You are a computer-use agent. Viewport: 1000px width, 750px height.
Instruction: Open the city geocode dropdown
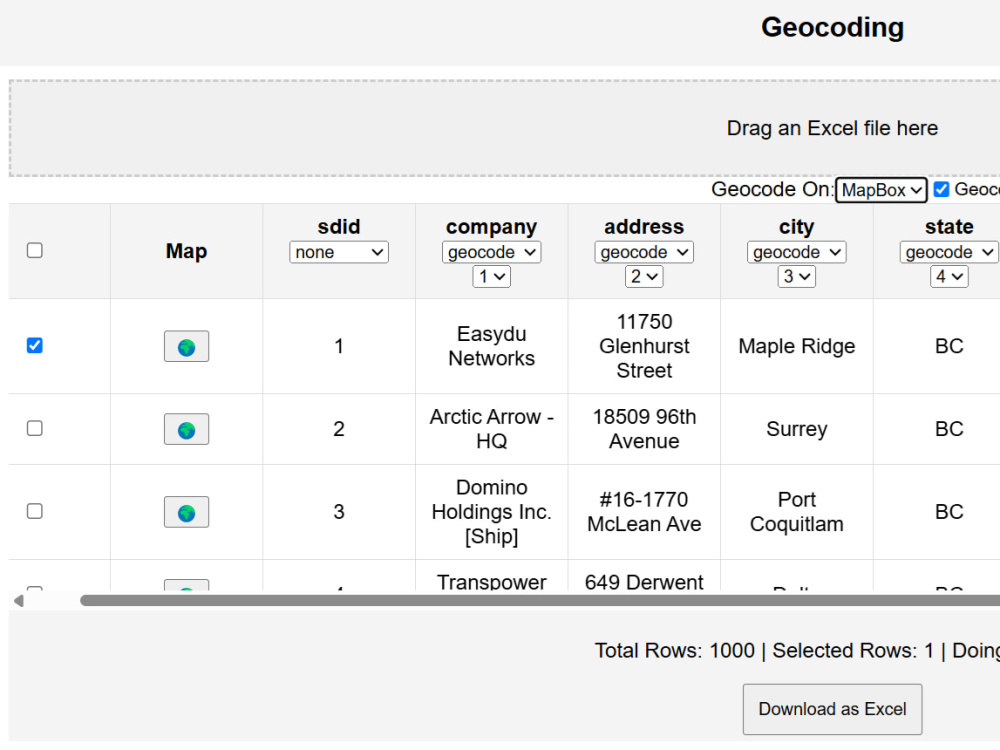(797, 253)
